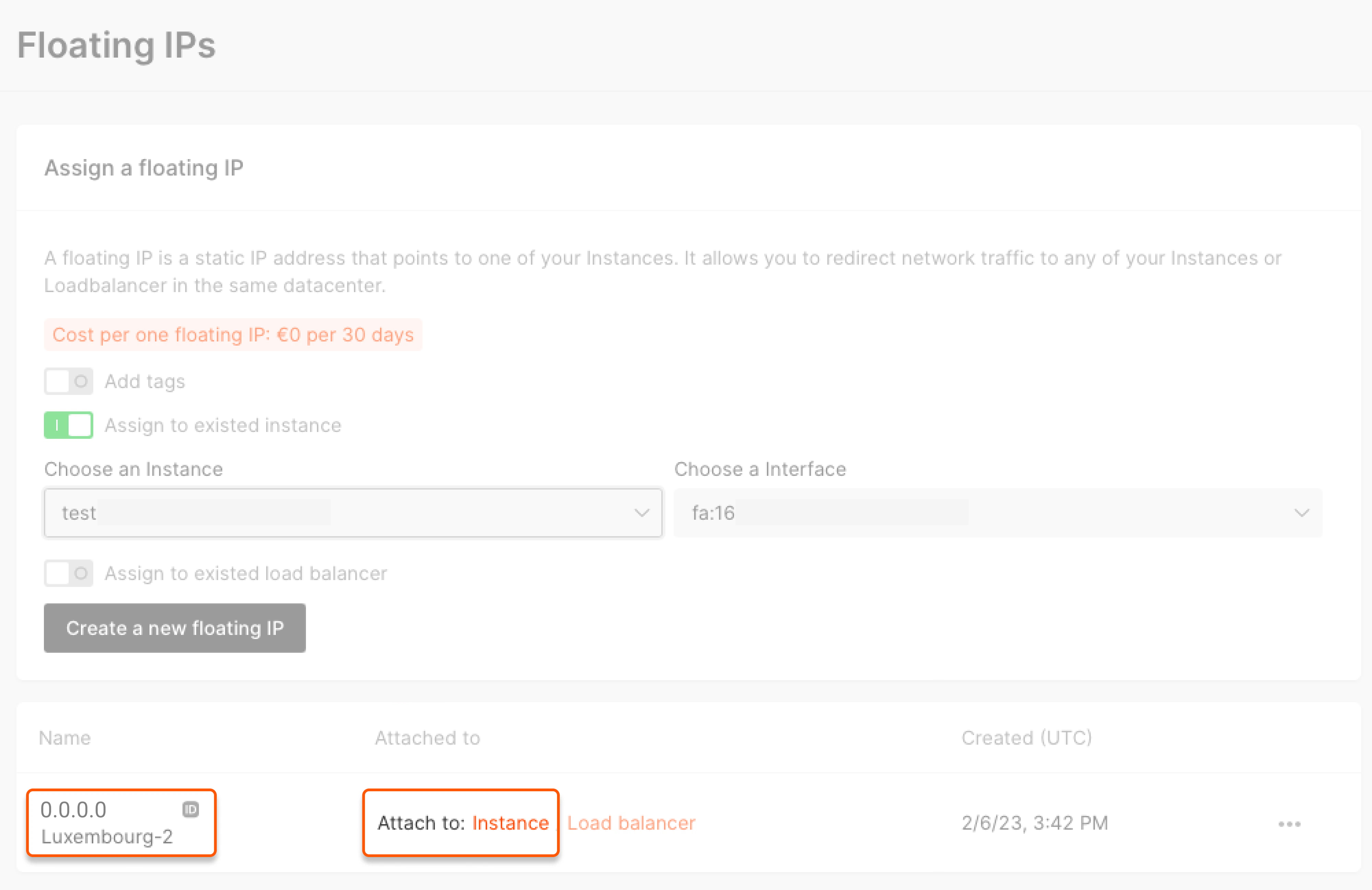The height and width of the screenshot is (890, 1372).
Task: Click the 2/6/23, 3:42 PM creation date
Action: [x=1035, y=822]
